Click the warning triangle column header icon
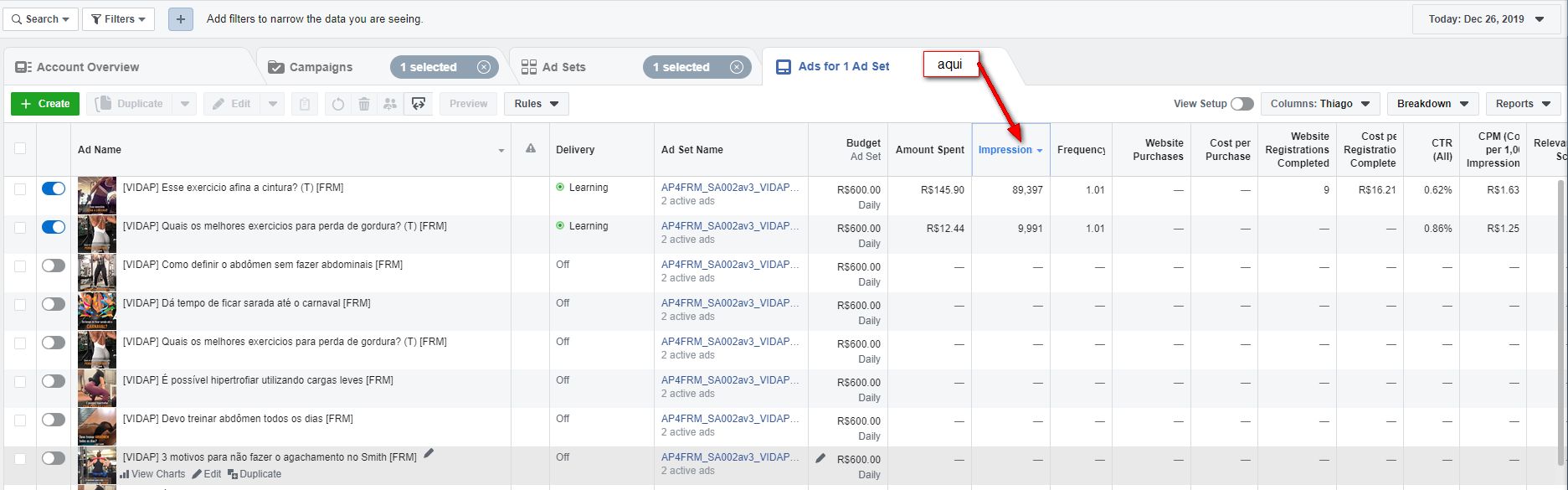 pyautogui.click(x=530, y=149)
